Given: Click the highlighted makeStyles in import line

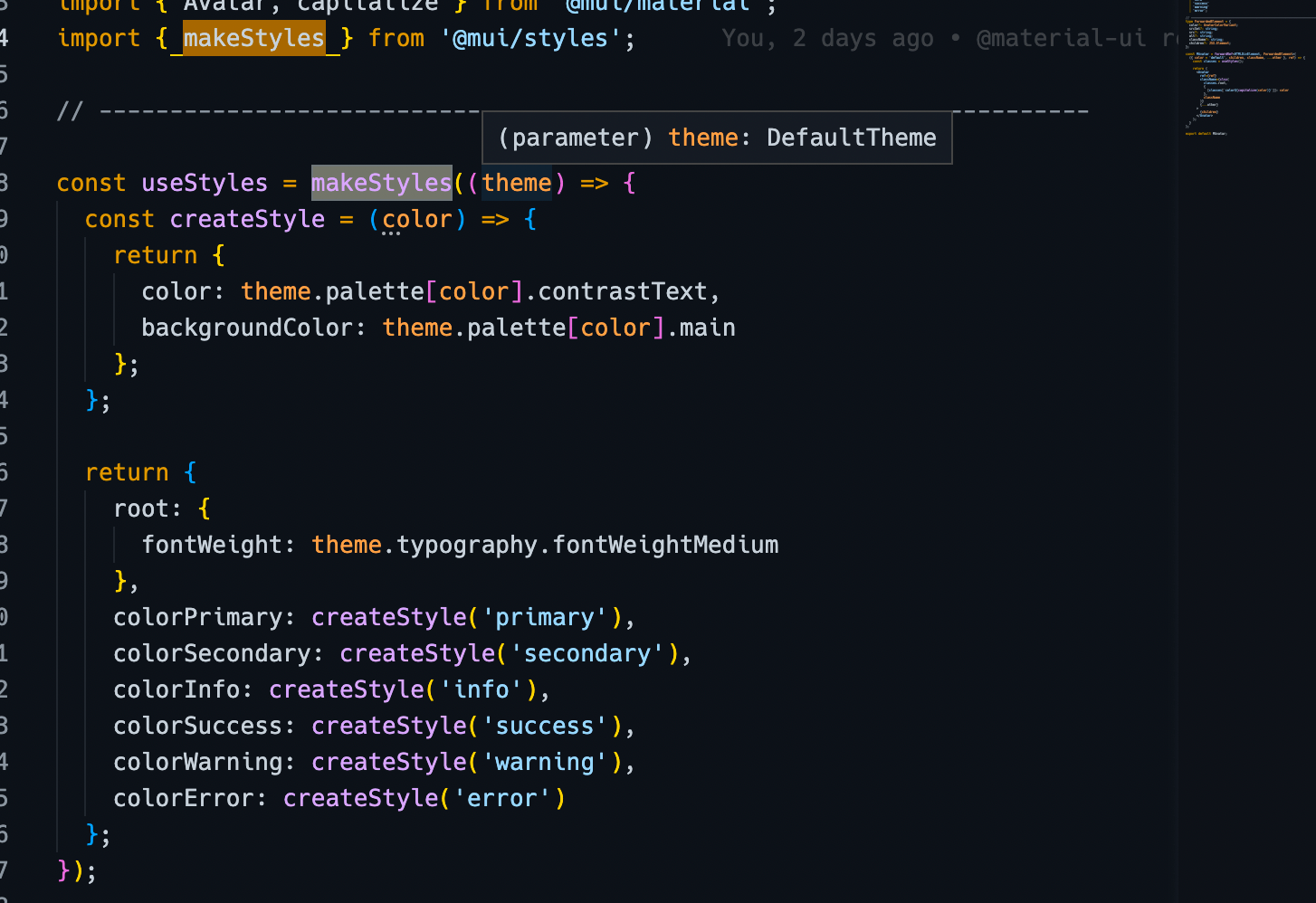Looking at the screenshot, I should coord(253,38).
